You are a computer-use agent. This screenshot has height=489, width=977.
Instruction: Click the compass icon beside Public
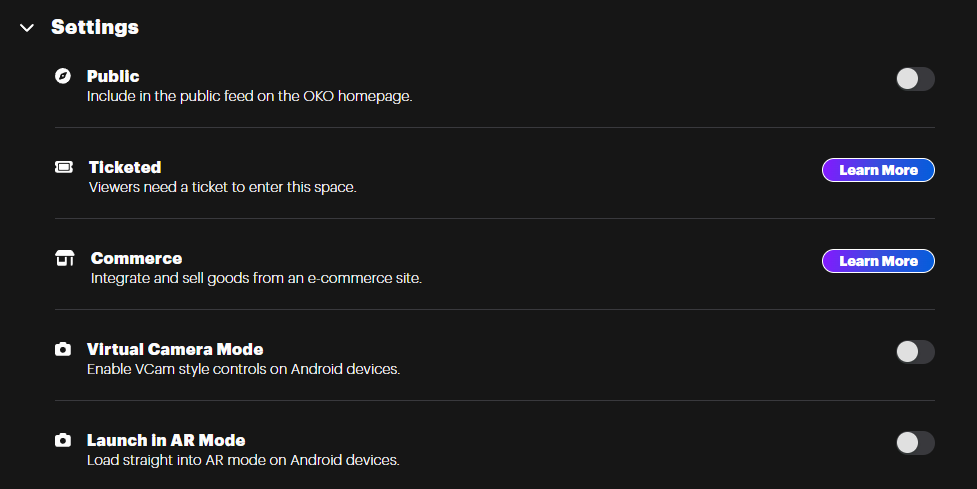coord(63,76)
